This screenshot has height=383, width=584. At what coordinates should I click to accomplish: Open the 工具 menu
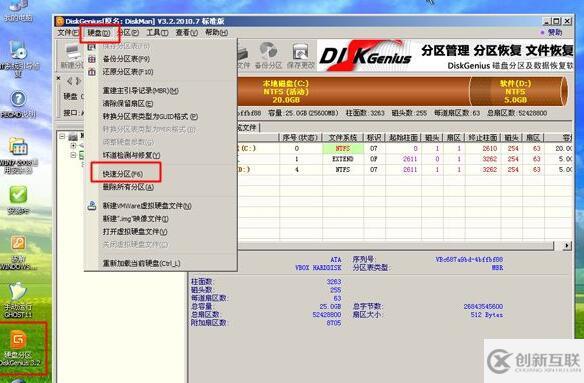157,33
